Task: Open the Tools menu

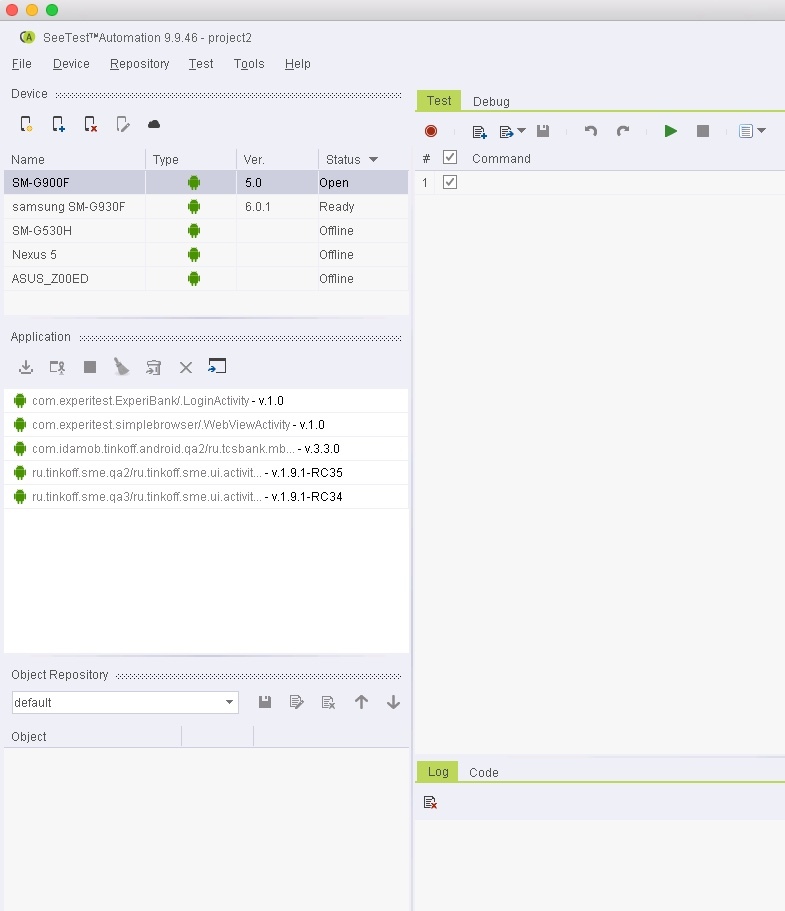Action: tap(249, 64)
